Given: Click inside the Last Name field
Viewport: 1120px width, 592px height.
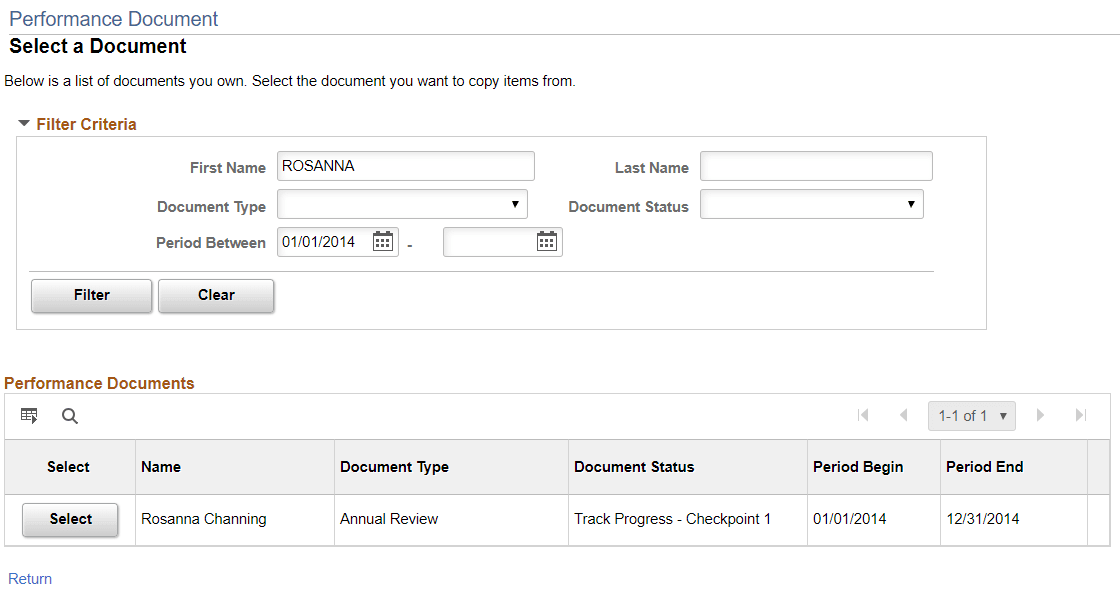Looking at the screenshot, I should tap(815, 166).
